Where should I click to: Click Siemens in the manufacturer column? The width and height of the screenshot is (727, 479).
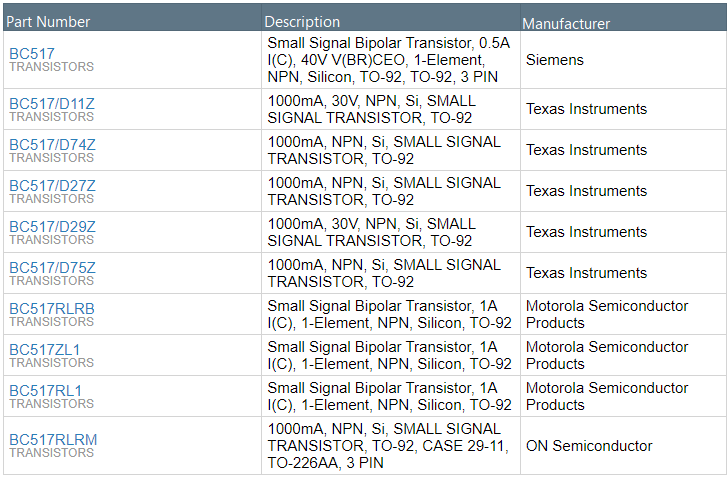tap(554, 60)
